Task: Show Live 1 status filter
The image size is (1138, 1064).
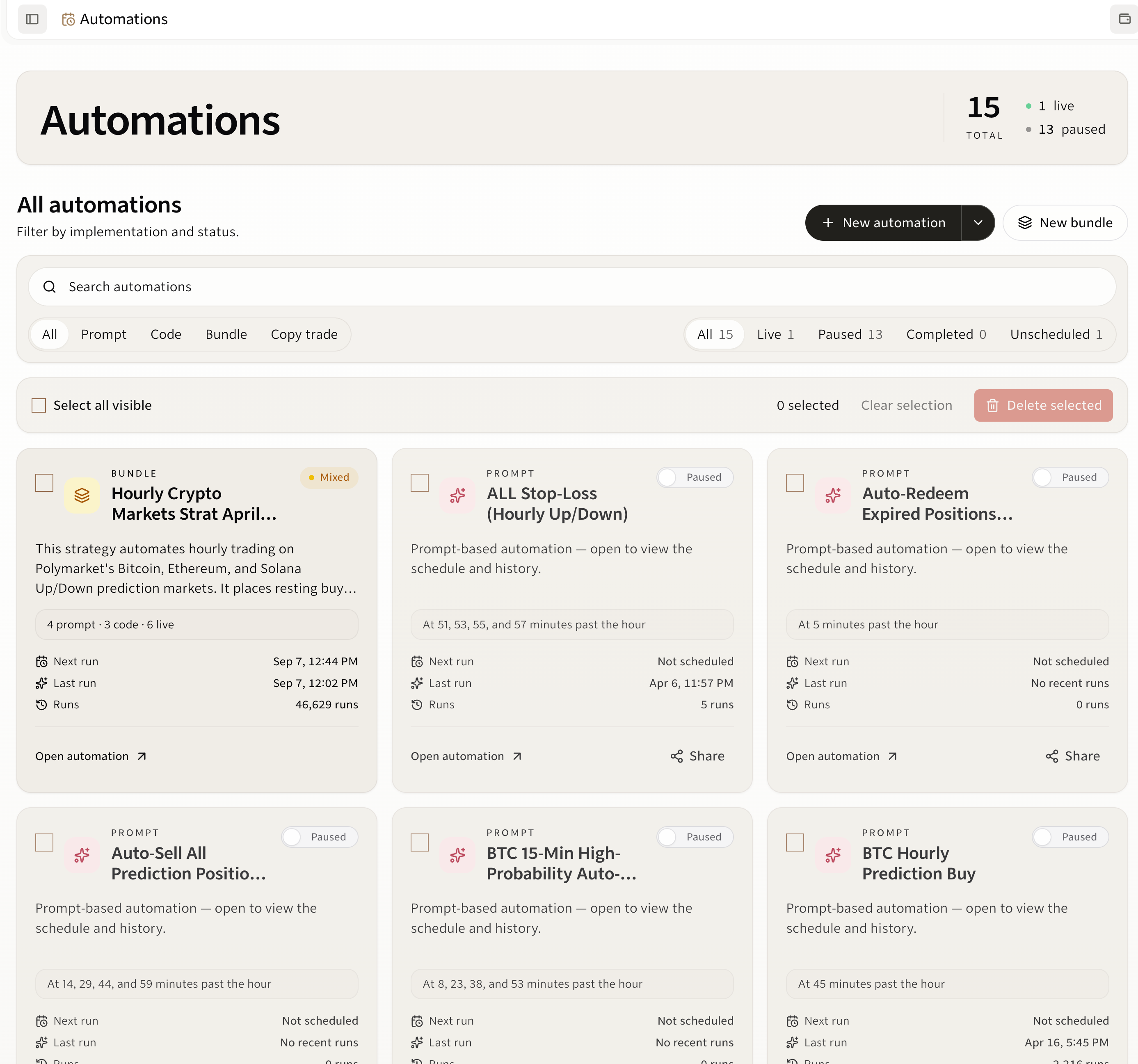Action: pyautogui.click(x=775, y=334)
